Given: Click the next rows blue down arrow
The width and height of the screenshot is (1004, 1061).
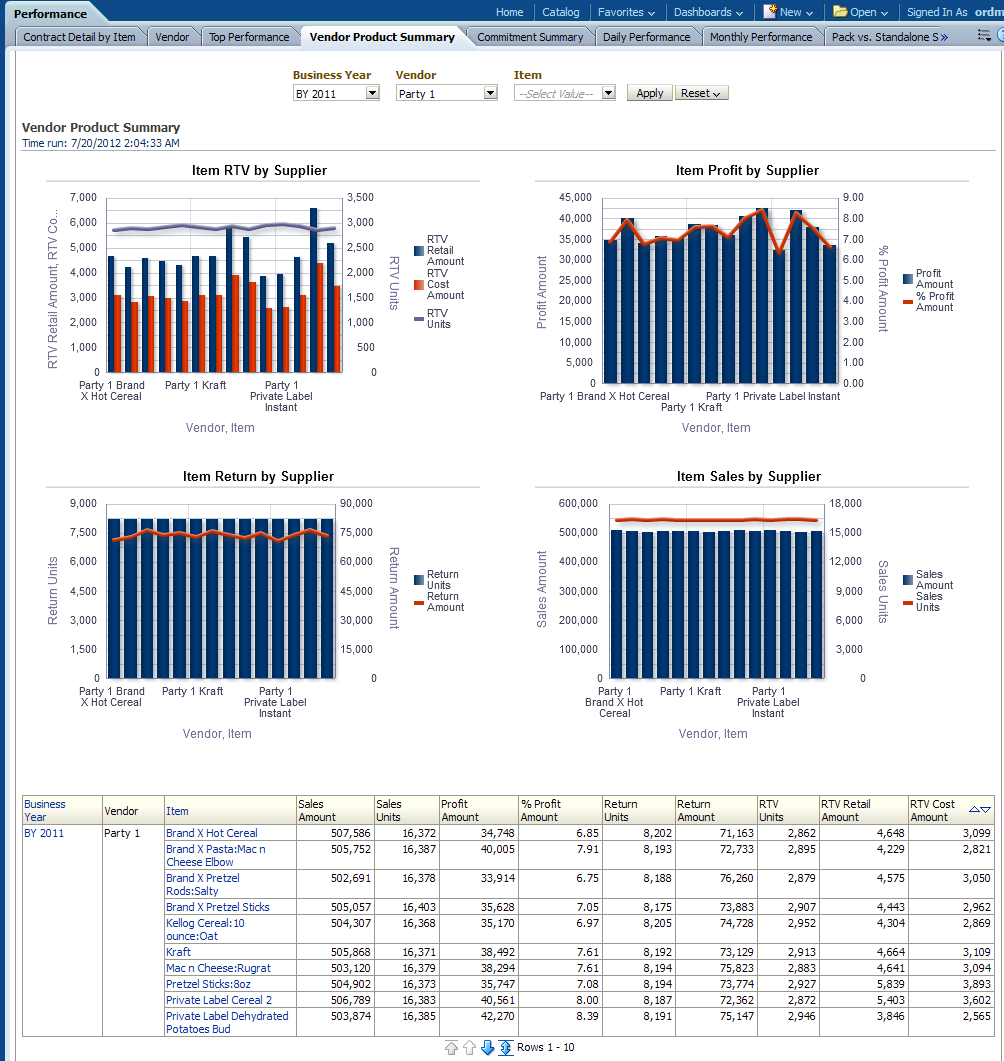Looking at the screenshot, I should (488, 1047).
